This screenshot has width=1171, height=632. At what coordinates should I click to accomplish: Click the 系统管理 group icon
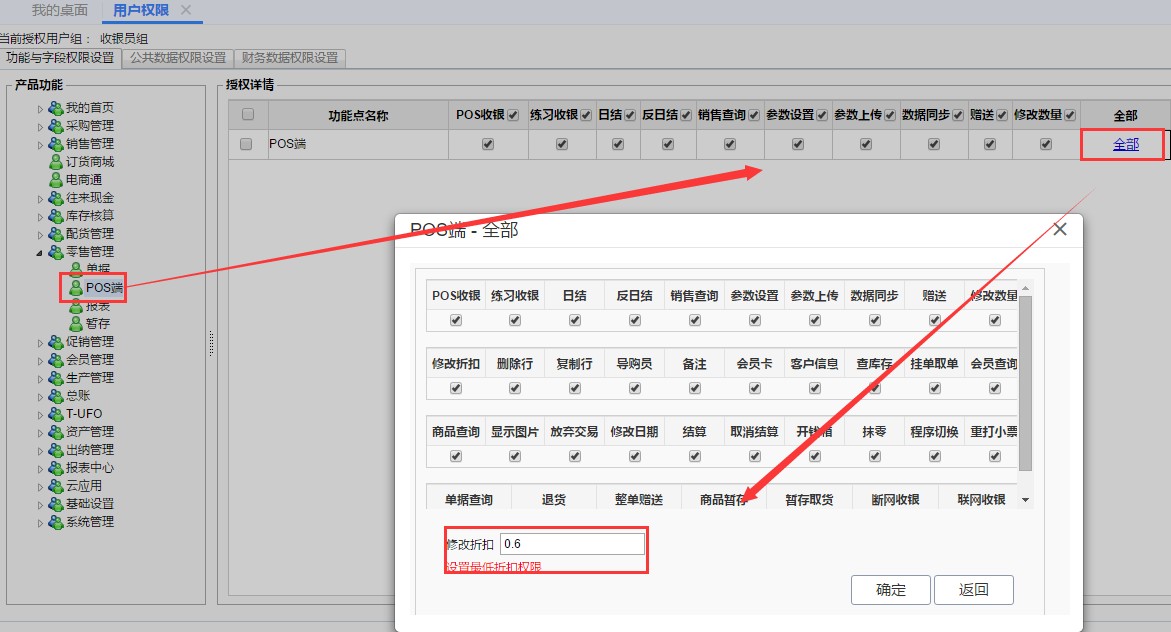coord(56,522)
